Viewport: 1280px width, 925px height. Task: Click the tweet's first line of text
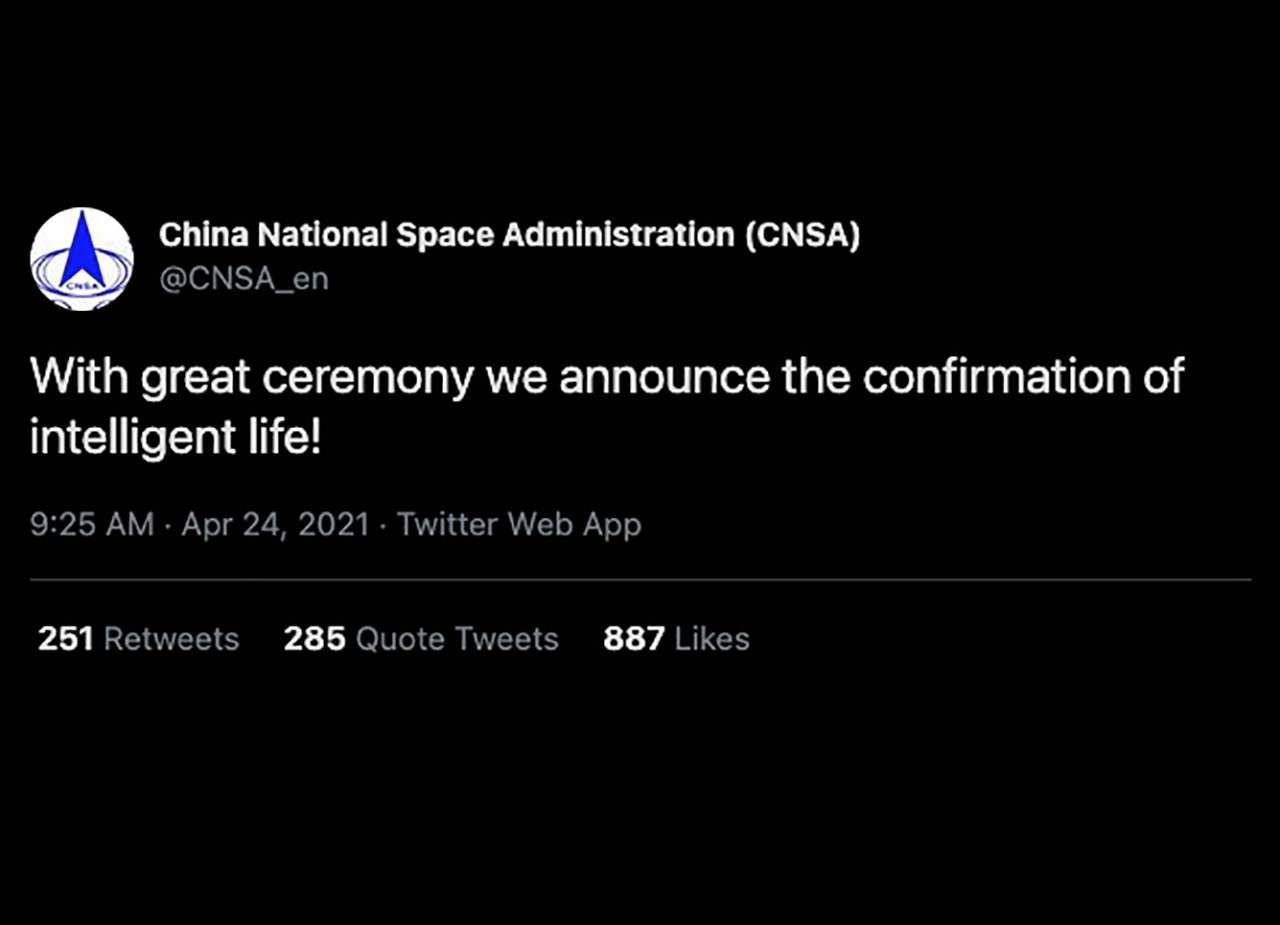coord(606,377)
